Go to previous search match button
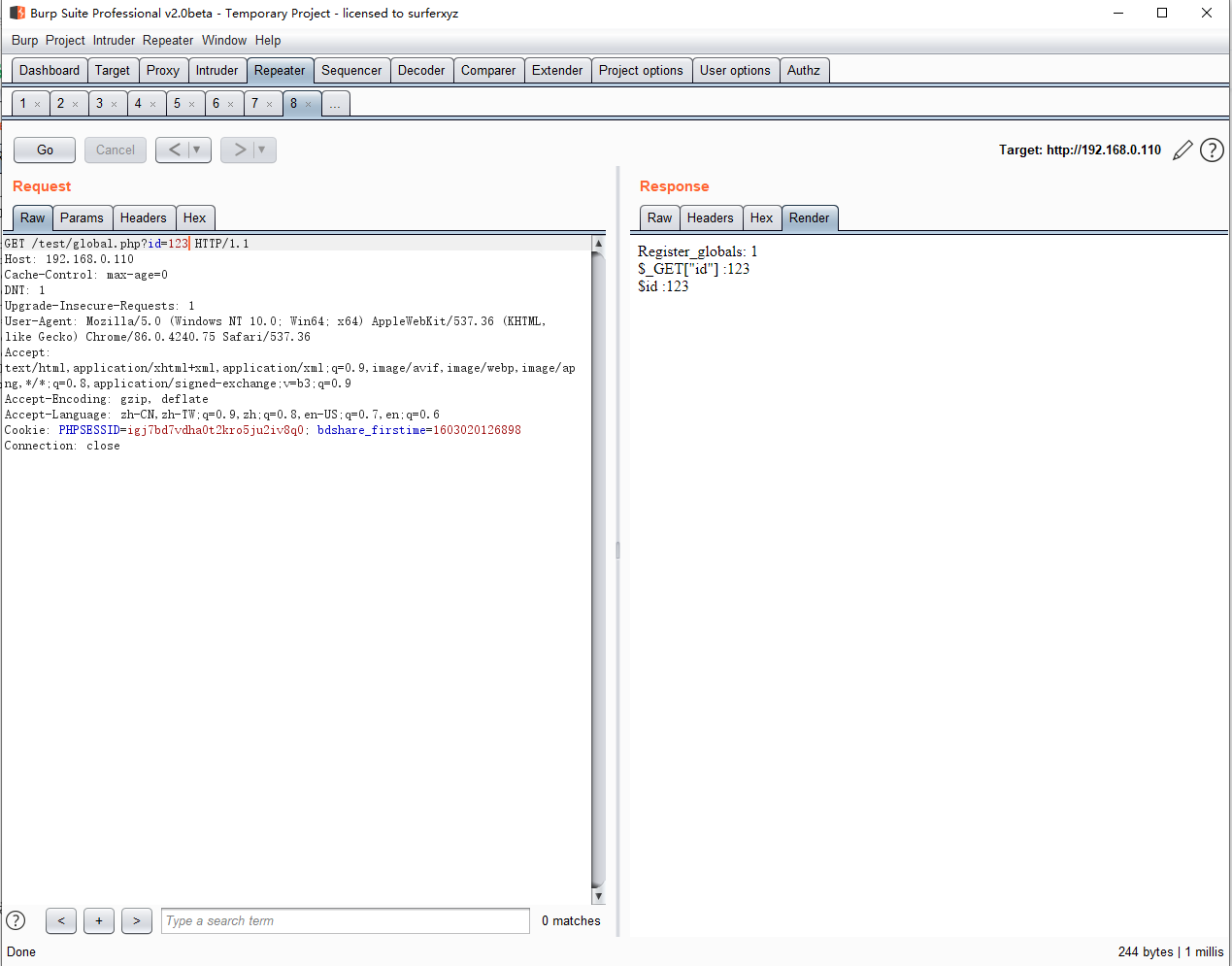The height and width of the screenshot is (966, 1232). pos(61,920)
